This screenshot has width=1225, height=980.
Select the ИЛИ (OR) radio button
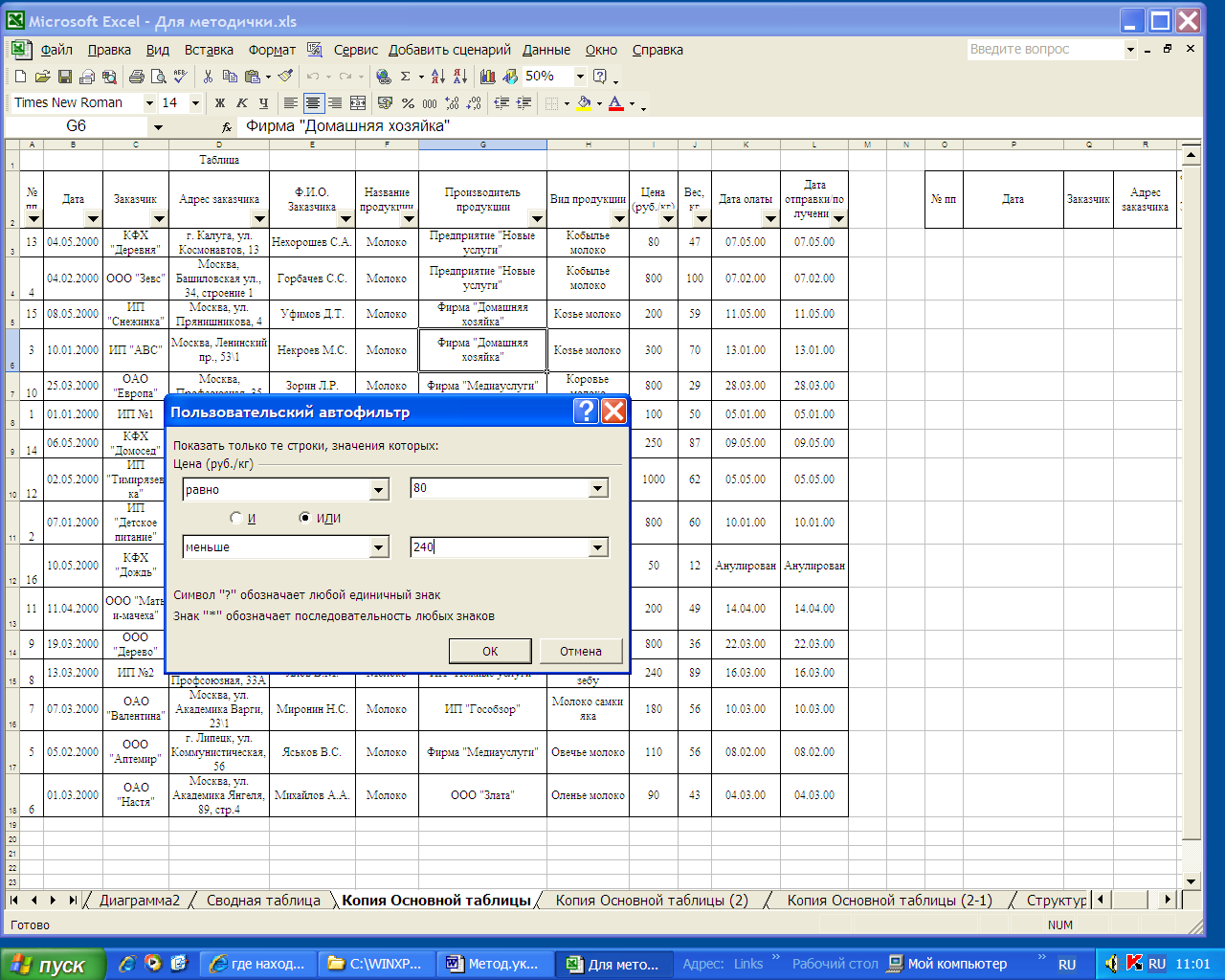tap(305, 518)
